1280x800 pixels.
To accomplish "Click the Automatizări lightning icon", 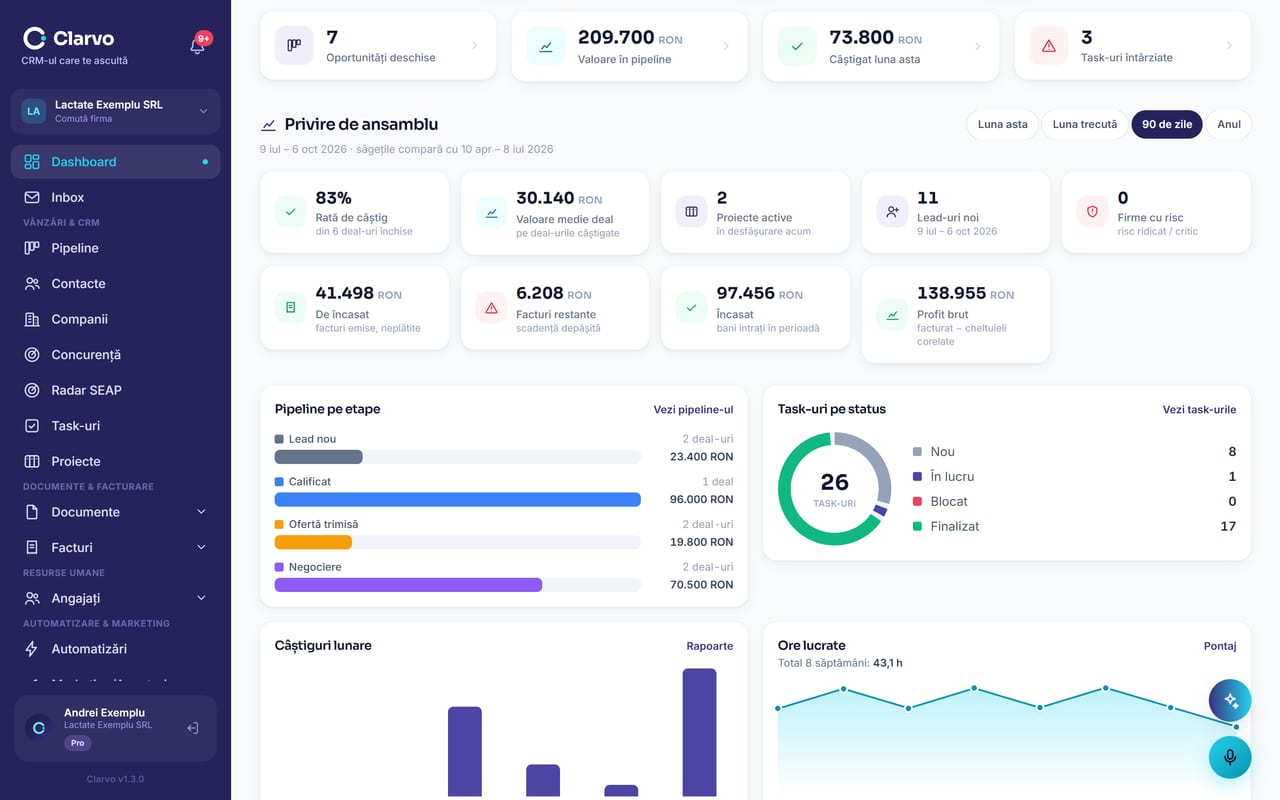I will click(x=32, y=649).
